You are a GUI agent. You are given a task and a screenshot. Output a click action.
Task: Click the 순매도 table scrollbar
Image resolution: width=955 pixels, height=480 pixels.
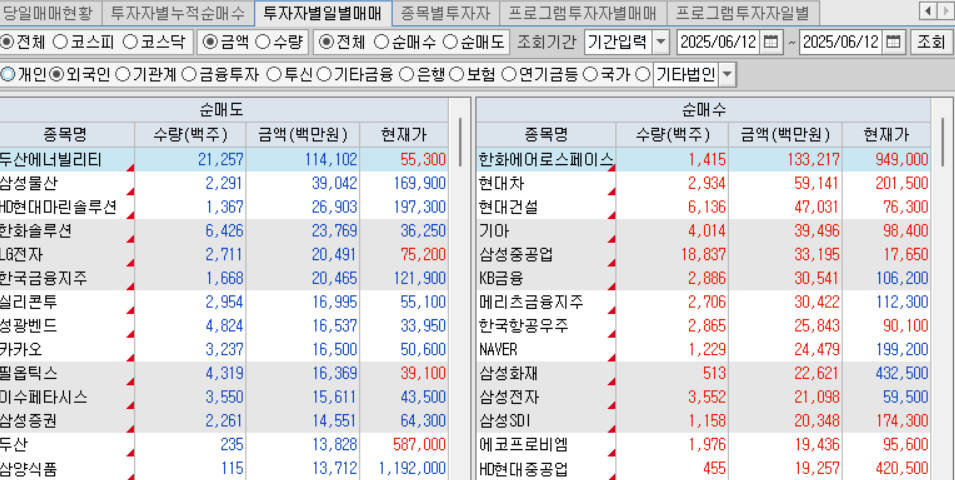tap(459, 143)
